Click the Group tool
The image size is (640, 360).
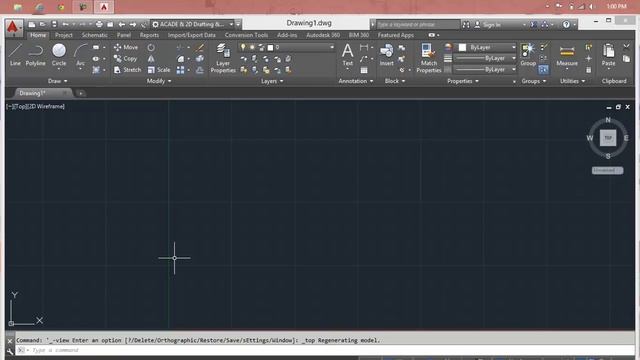coord(528,55)
